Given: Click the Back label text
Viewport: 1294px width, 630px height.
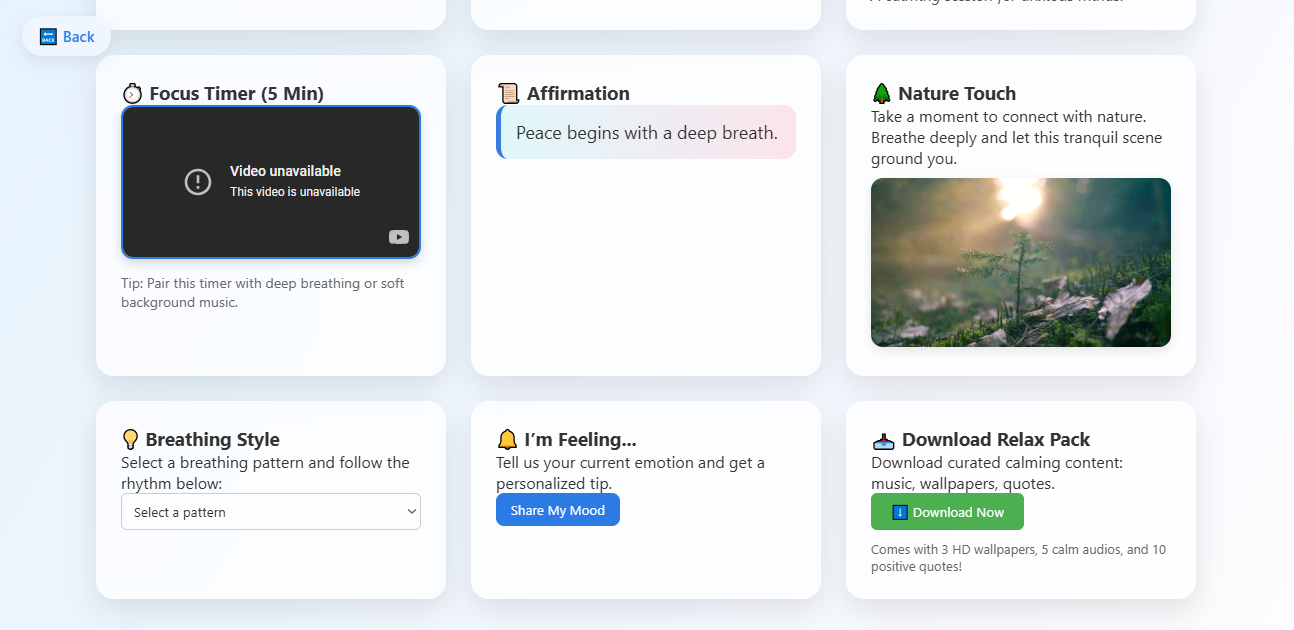Looking at the screenshot, I should pyautogui.click(x=79, y=37).
